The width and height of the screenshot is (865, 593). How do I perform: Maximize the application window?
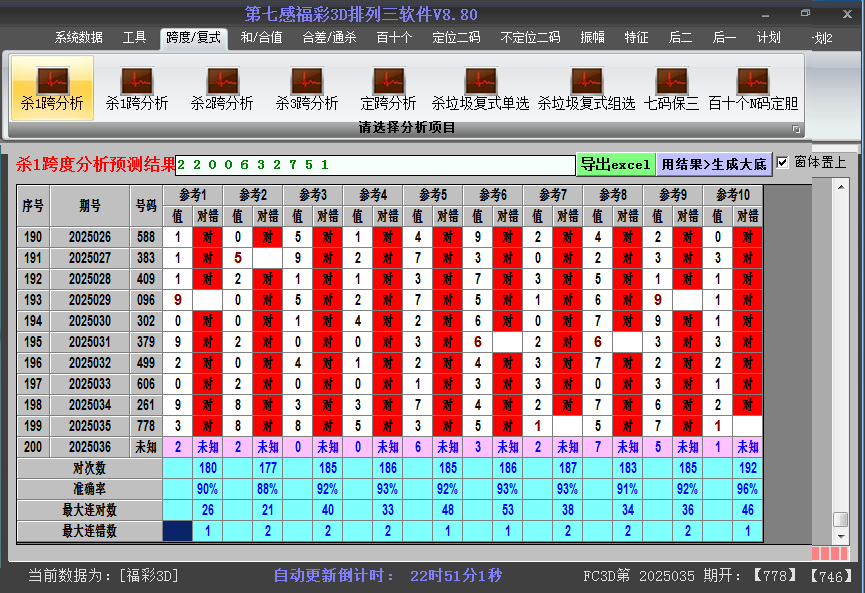tap(805, 13)
